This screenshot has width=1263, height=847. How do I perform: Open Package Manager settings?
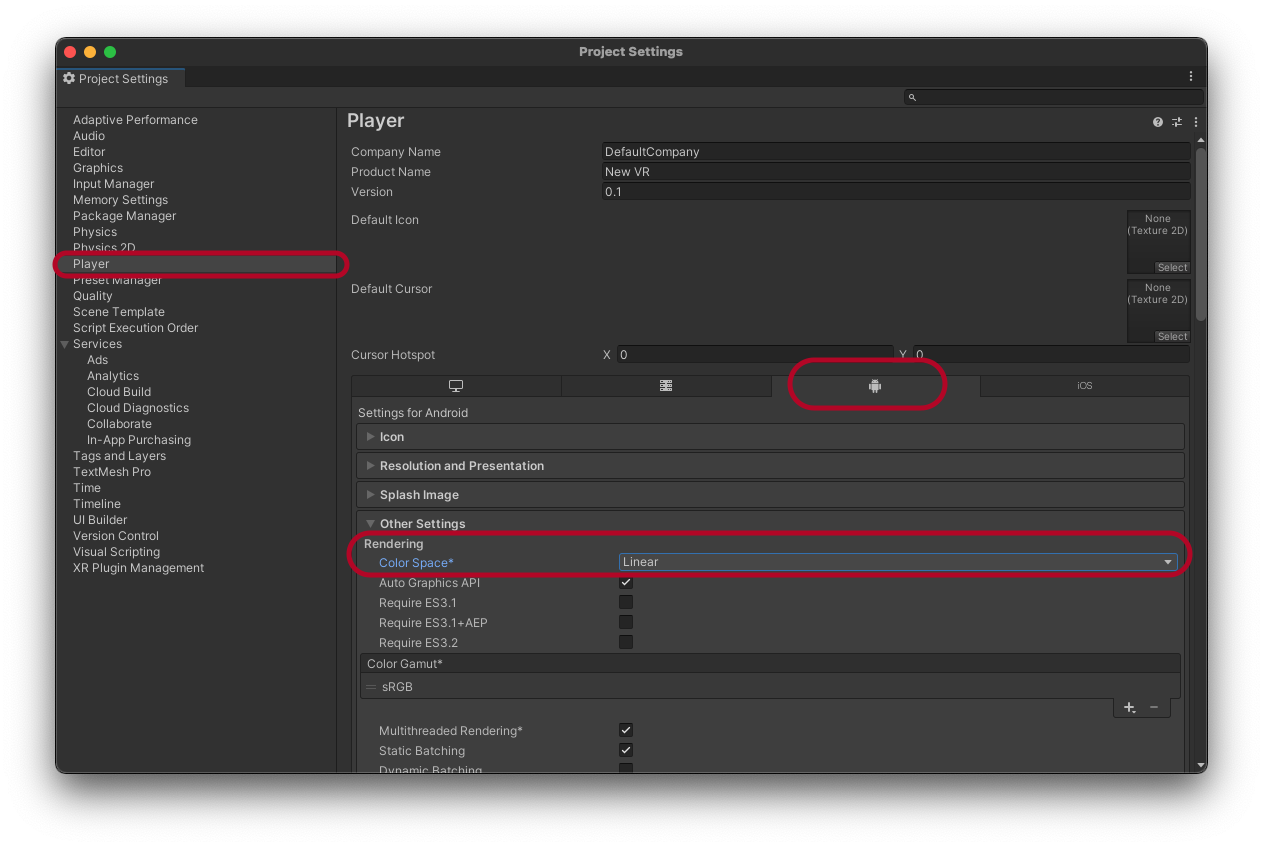coord(124,216)
